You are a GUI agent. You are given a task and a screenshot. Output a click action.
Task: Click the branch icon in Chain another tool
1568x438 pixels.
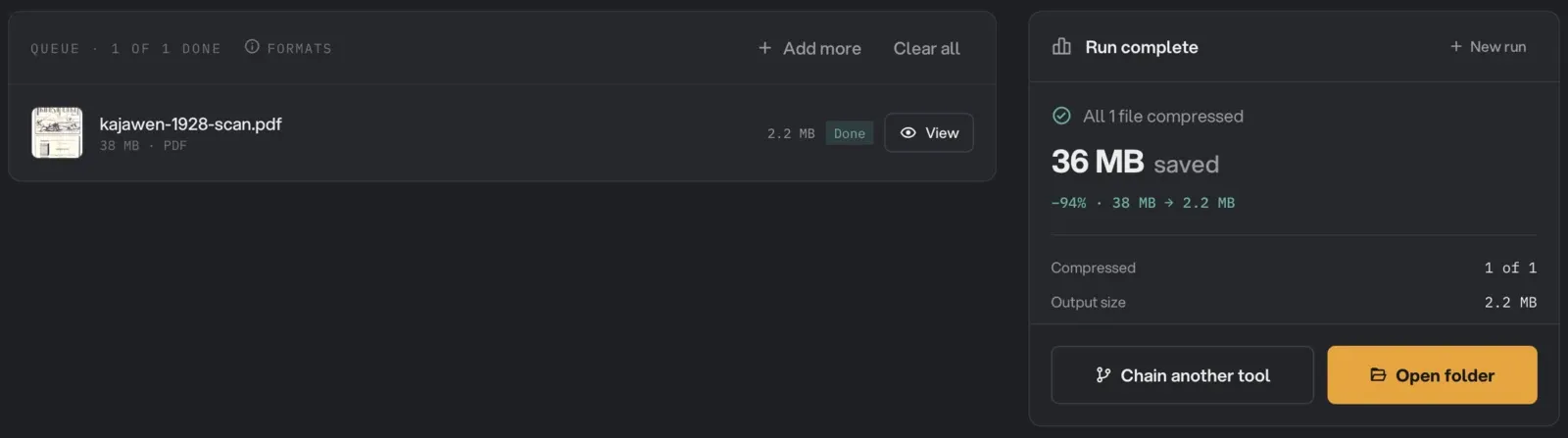coord(1103,375)
